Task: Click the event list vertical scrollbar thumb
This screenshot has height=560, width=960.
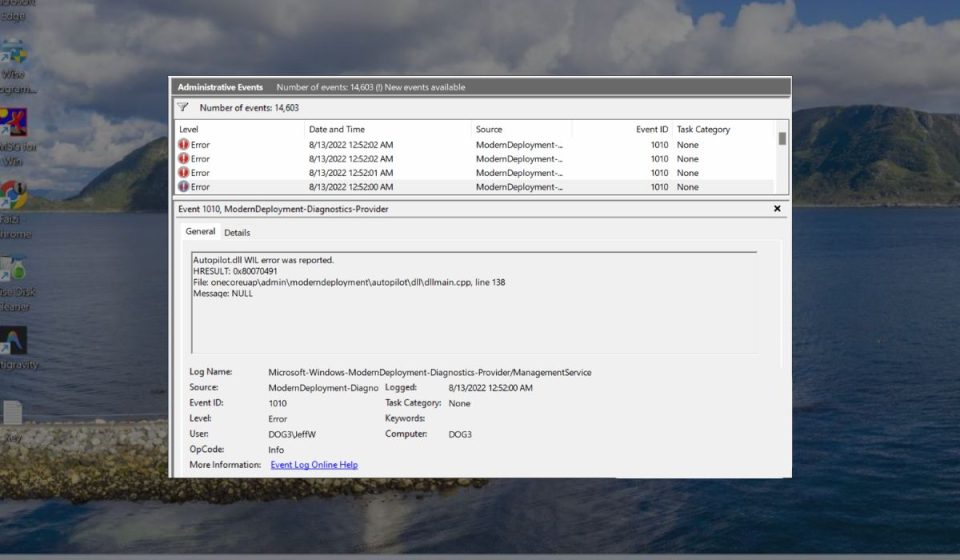Action: (782, 138)
